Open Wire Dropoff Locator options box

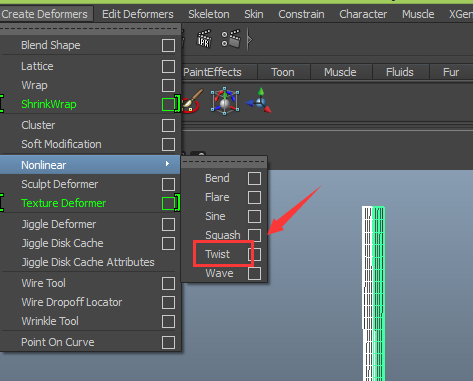click(x=168, y=302)
